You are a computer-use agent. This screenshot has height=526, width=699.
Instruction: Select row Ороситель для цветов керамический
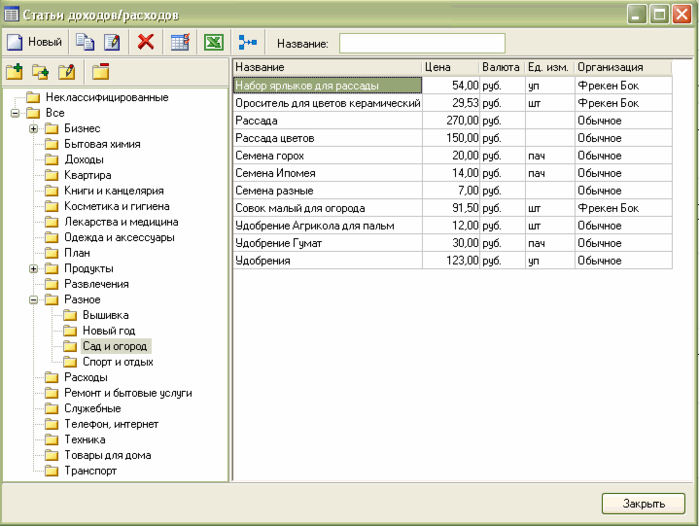tap(452, 103)
